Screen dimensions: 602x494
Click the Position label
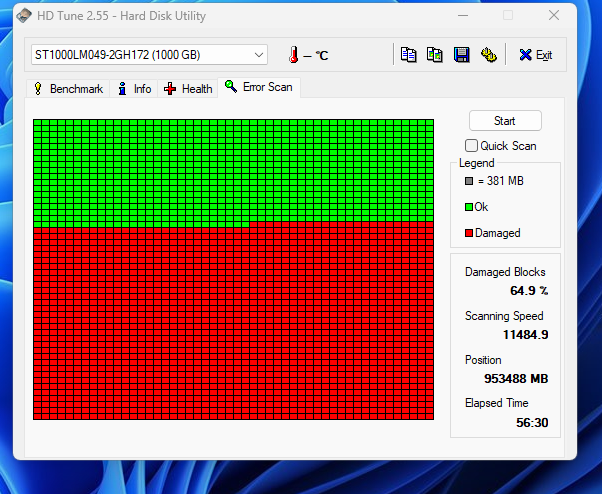click(x=483, y=360)
